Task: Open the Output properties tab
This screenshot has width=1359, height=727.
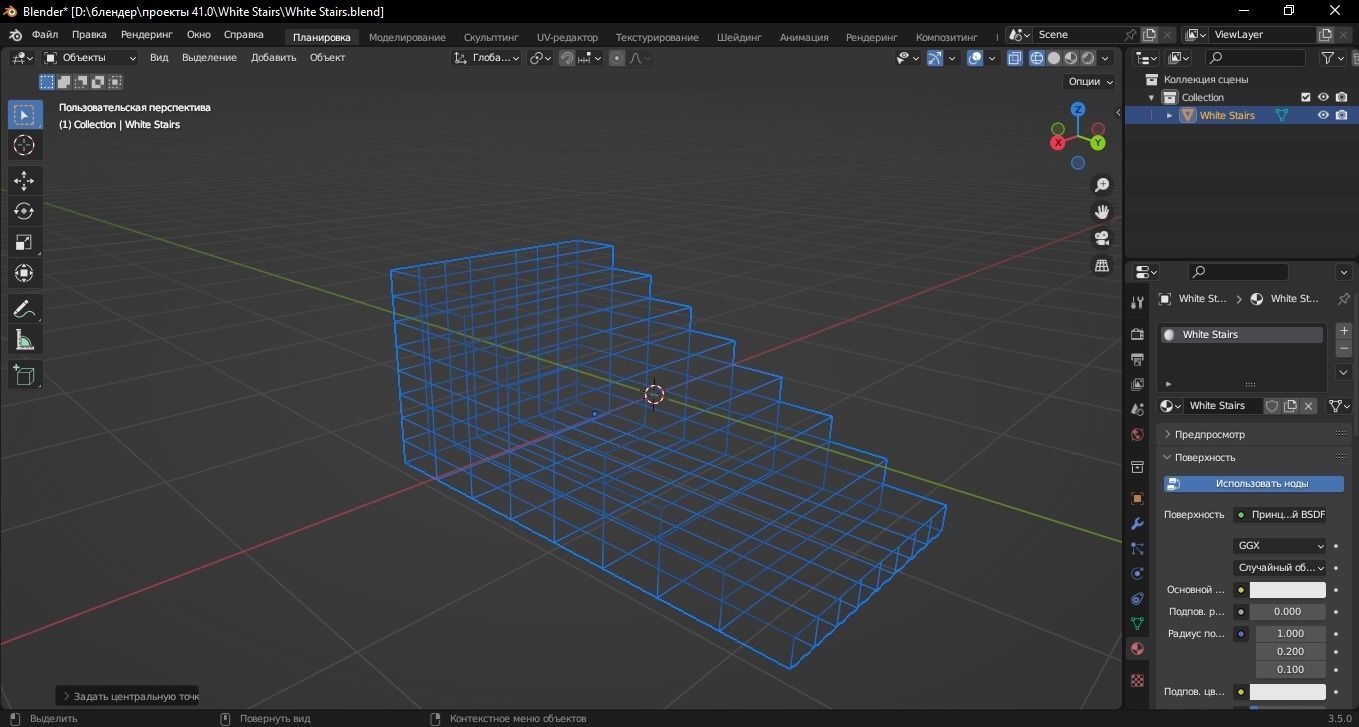Action: point(1137,359)
